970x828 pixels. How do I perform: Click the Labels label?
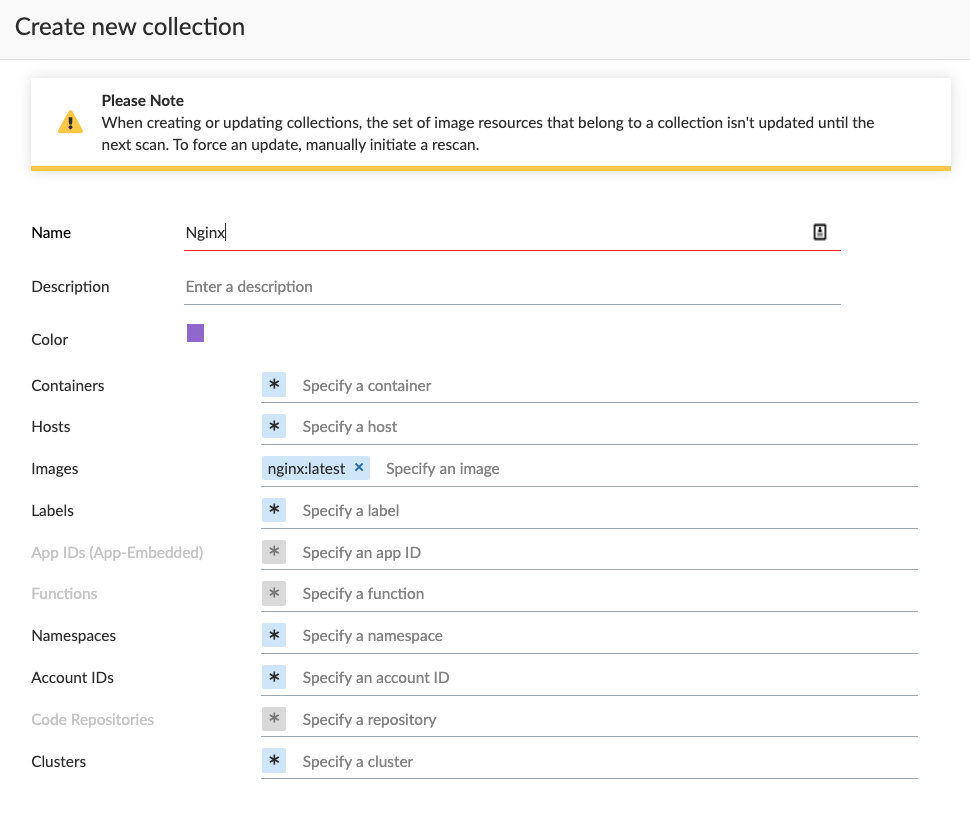53,511
